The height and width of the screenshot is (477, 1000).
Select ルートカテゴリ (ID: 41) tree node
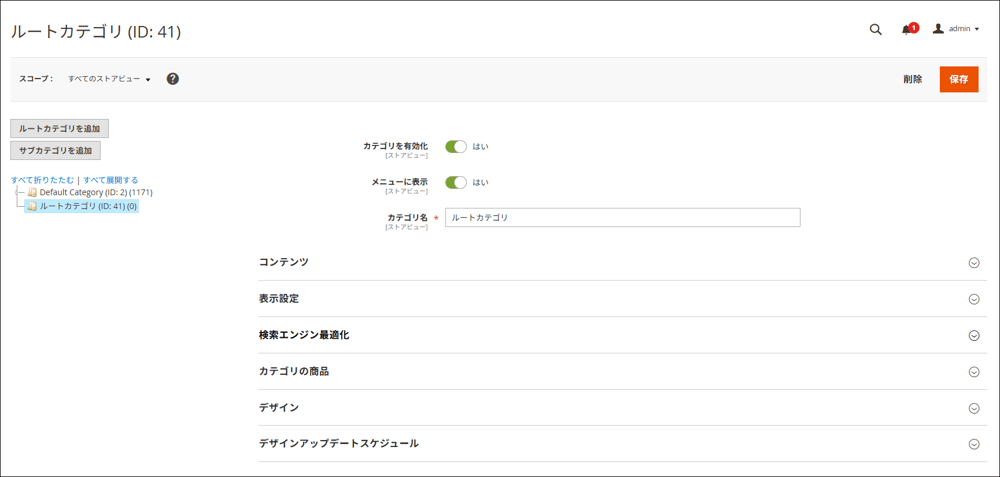tap(89, 206)
